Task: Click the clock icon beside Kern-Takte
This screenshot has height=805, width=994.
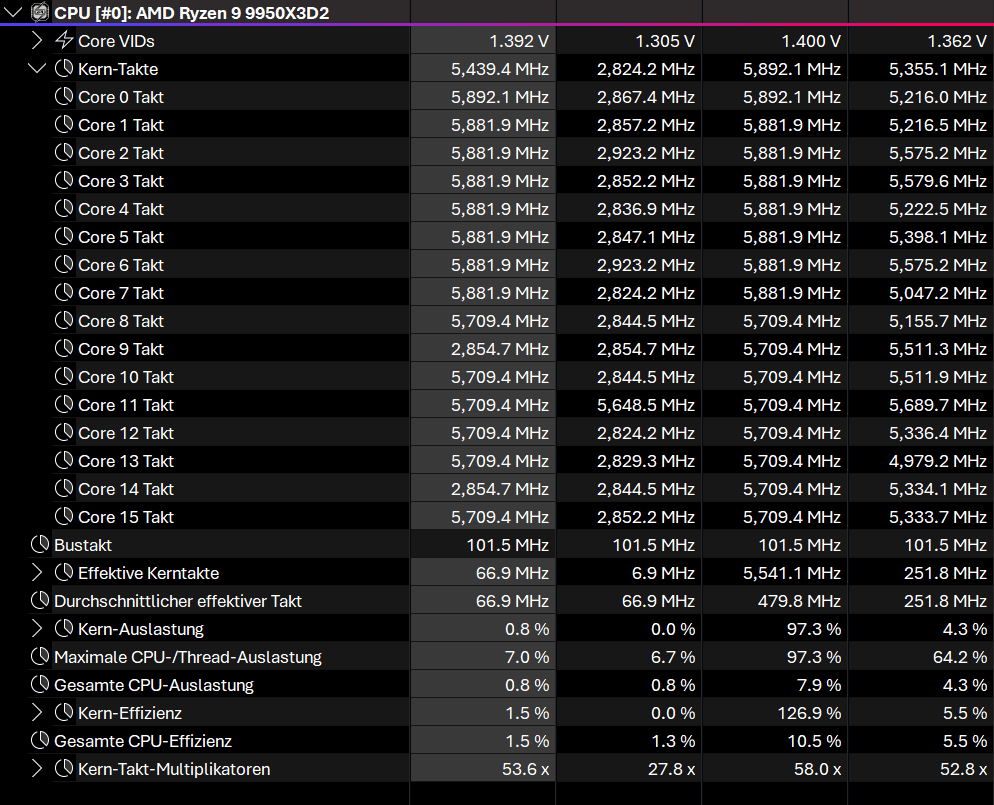Action: [64, 68]
